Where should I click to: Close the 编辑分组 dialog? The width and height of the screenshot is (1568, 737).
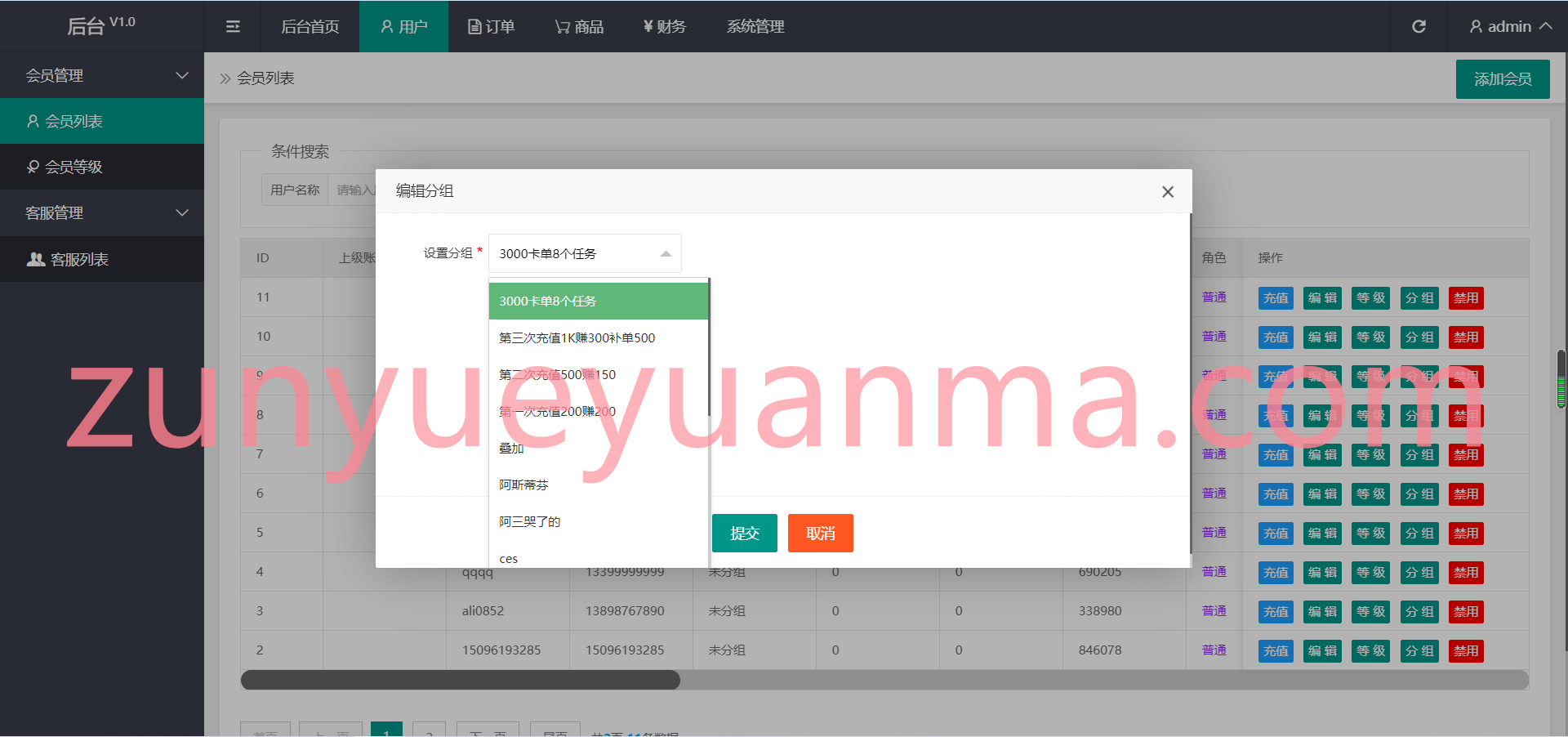tap(1168, 191)
